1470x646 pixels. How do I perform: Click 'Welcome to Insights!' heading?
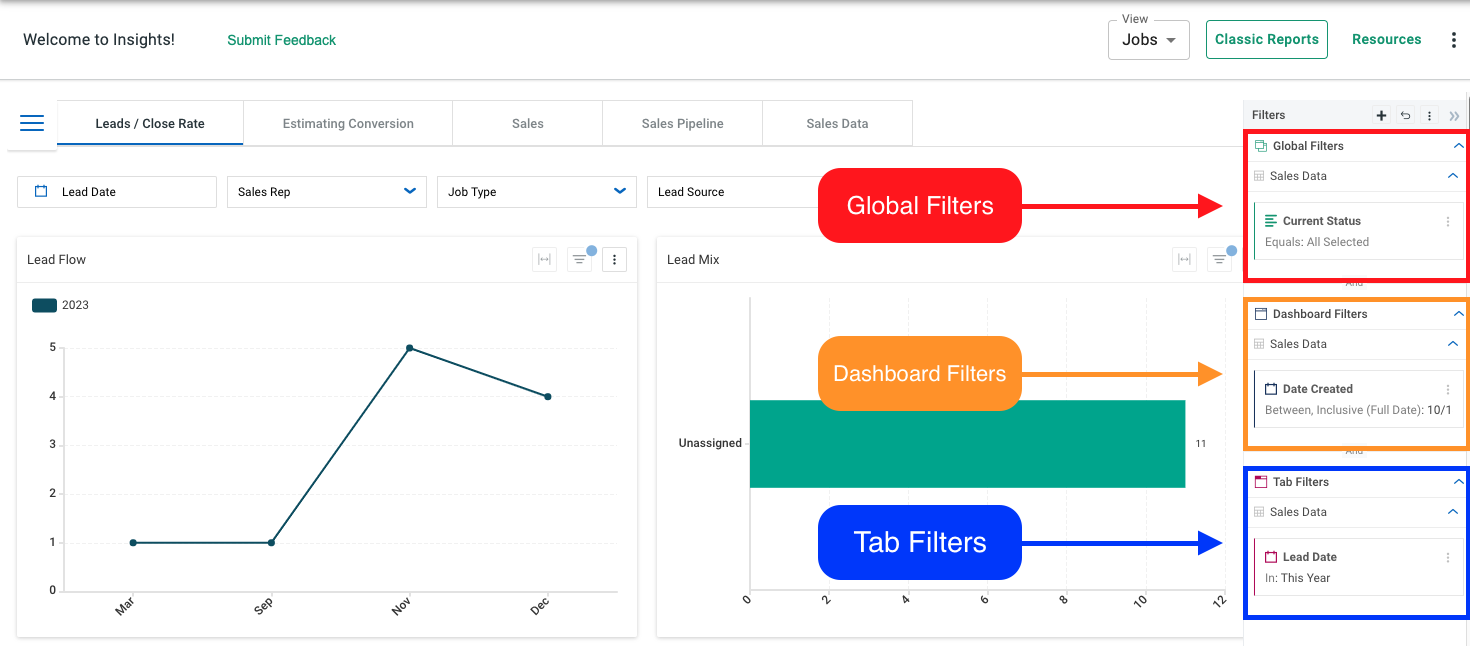pyautogui.click(x=99, y=40)
